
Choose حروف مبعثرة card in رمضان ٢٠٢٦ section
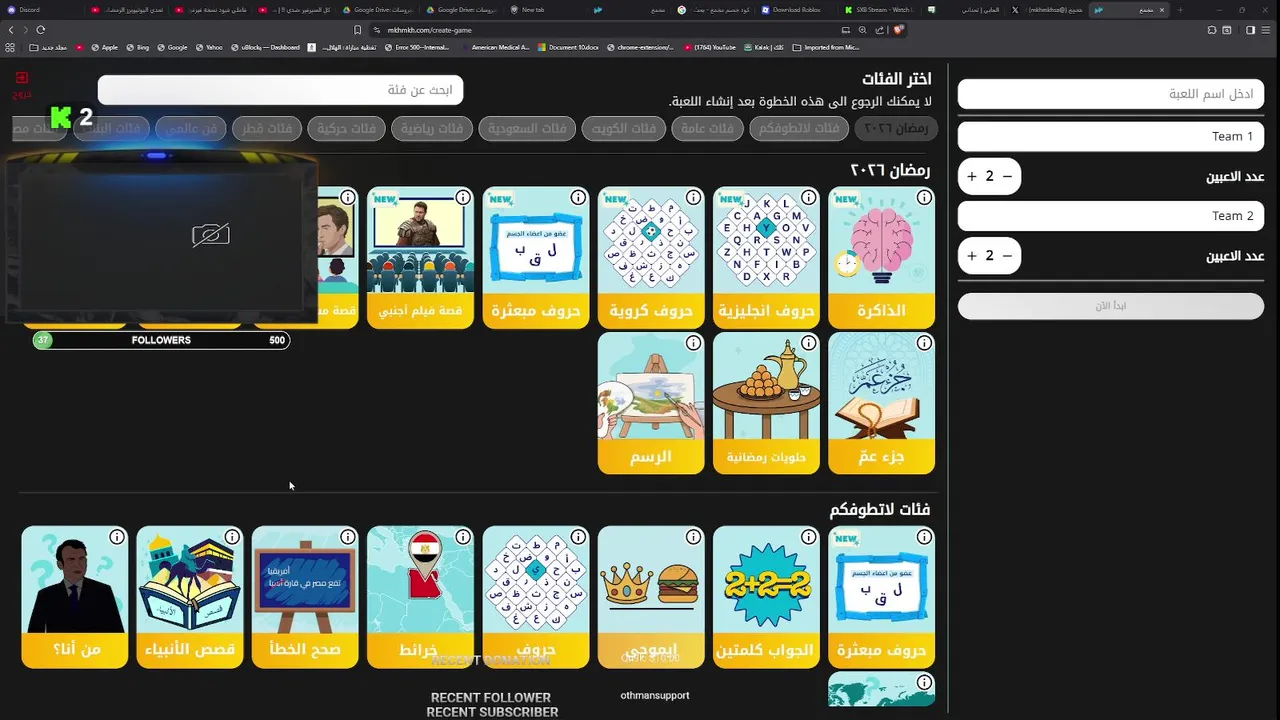[535, 258]
